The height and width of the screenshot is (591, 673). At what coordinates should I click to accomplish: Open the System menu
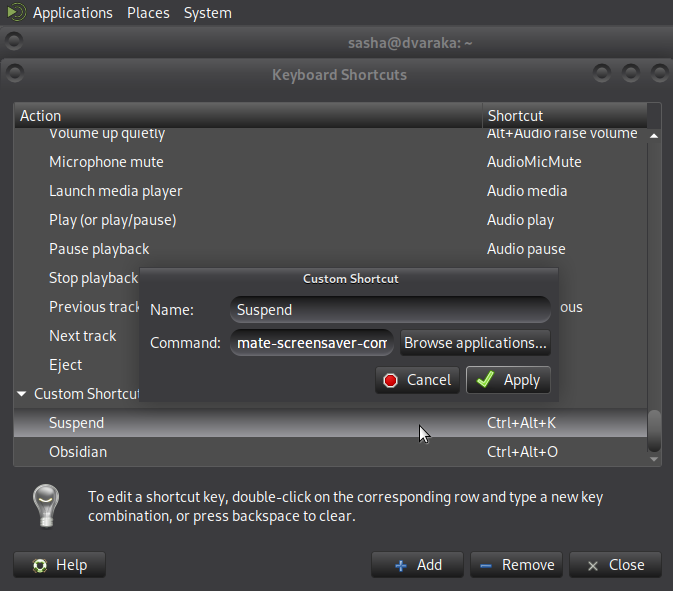tap(208, 13)
